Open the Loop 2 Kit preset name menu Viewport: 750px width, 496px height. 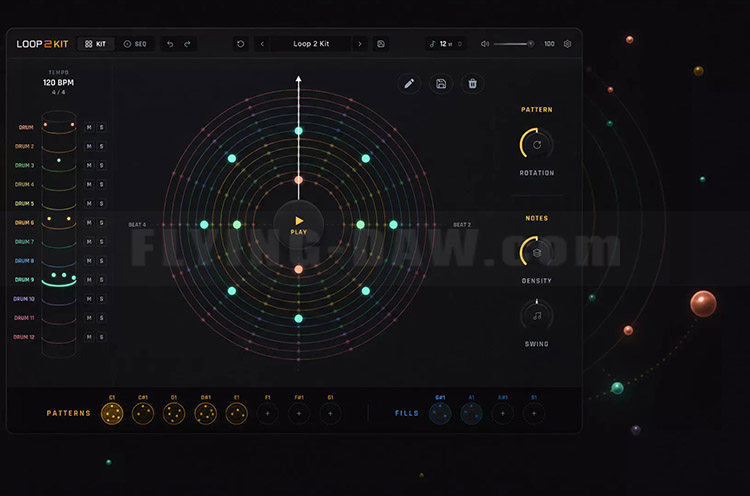pos(311,44)
